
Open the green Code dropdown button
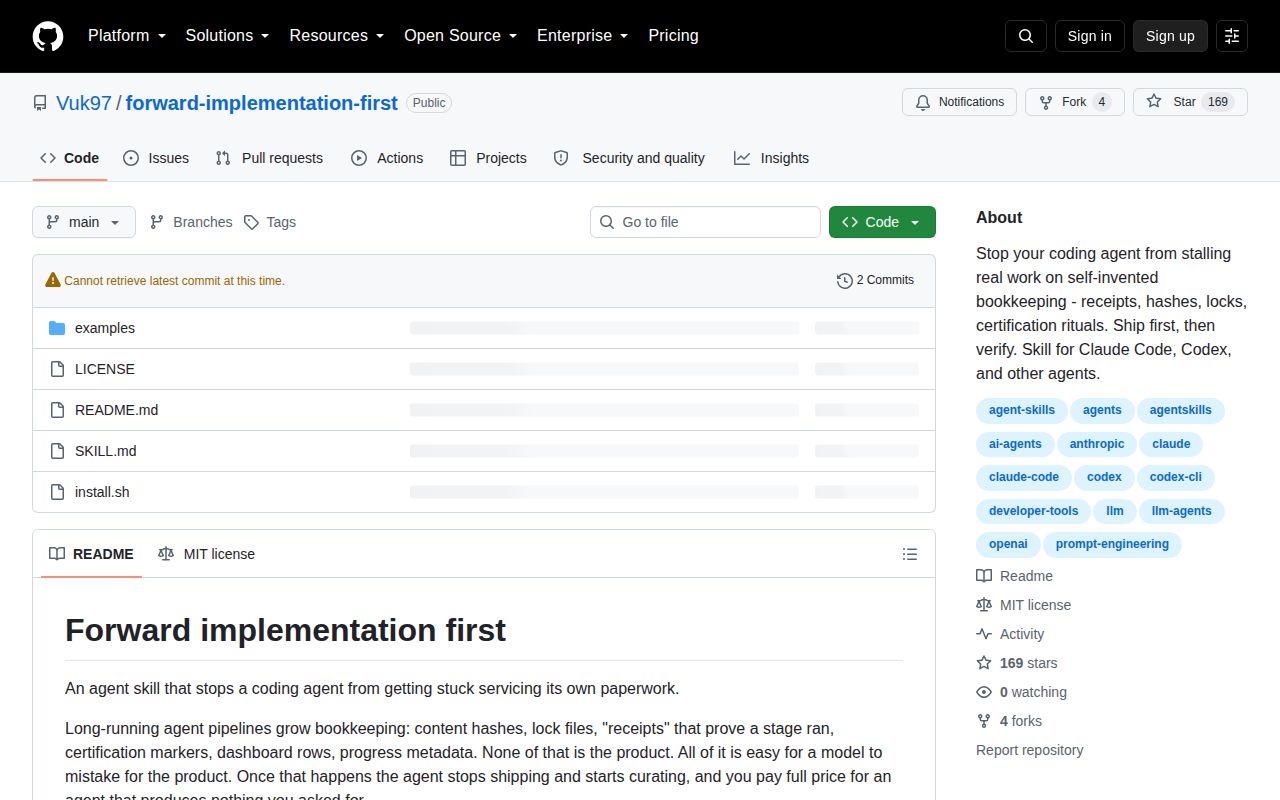click(x=882, y=222)
